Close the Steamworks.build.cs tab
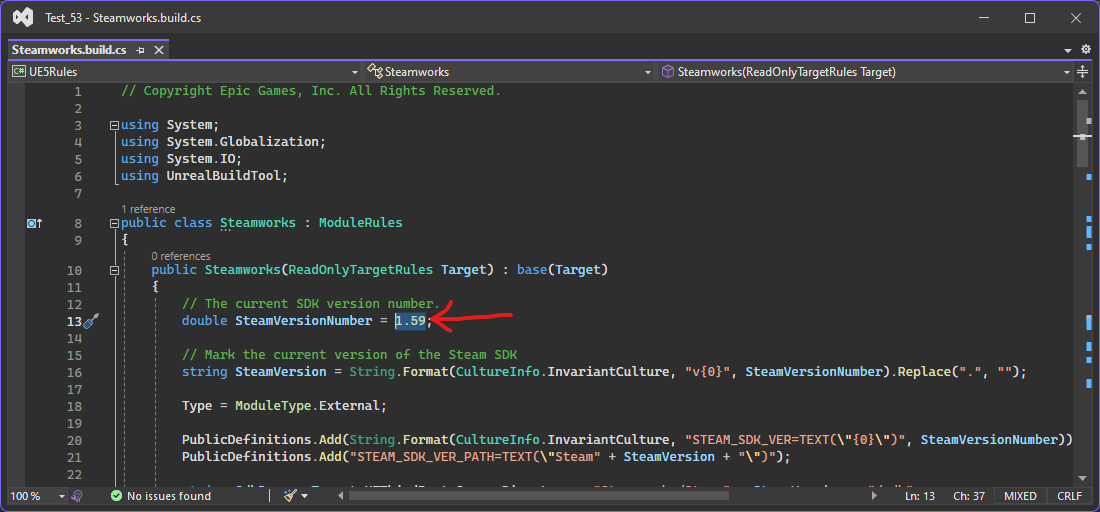 click(159, 50)
